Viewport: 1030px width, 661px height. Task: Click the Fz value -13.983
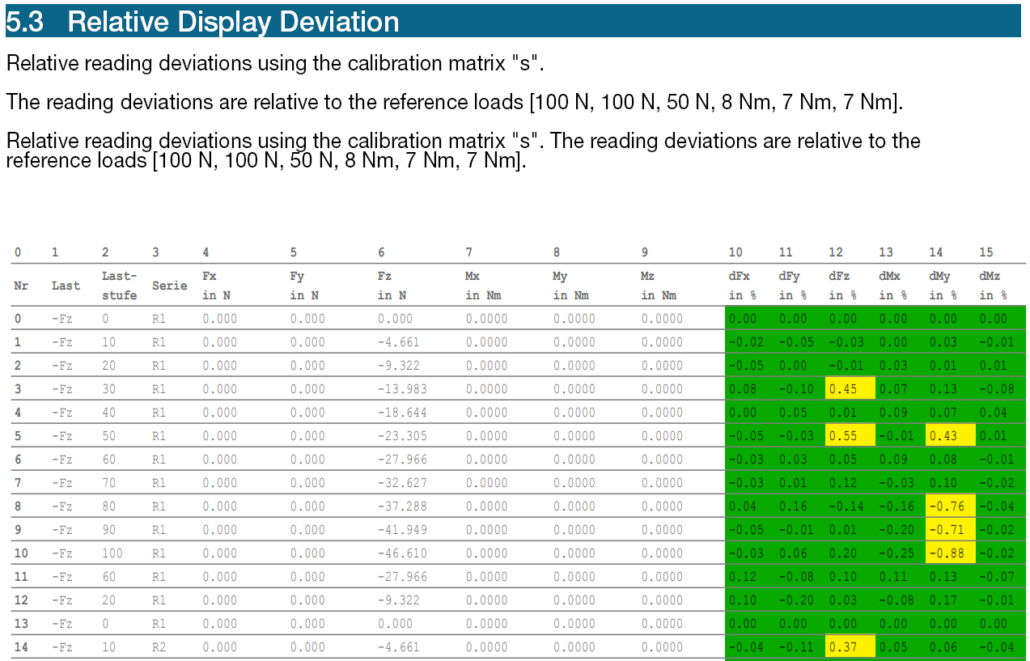tap(402, 389)
